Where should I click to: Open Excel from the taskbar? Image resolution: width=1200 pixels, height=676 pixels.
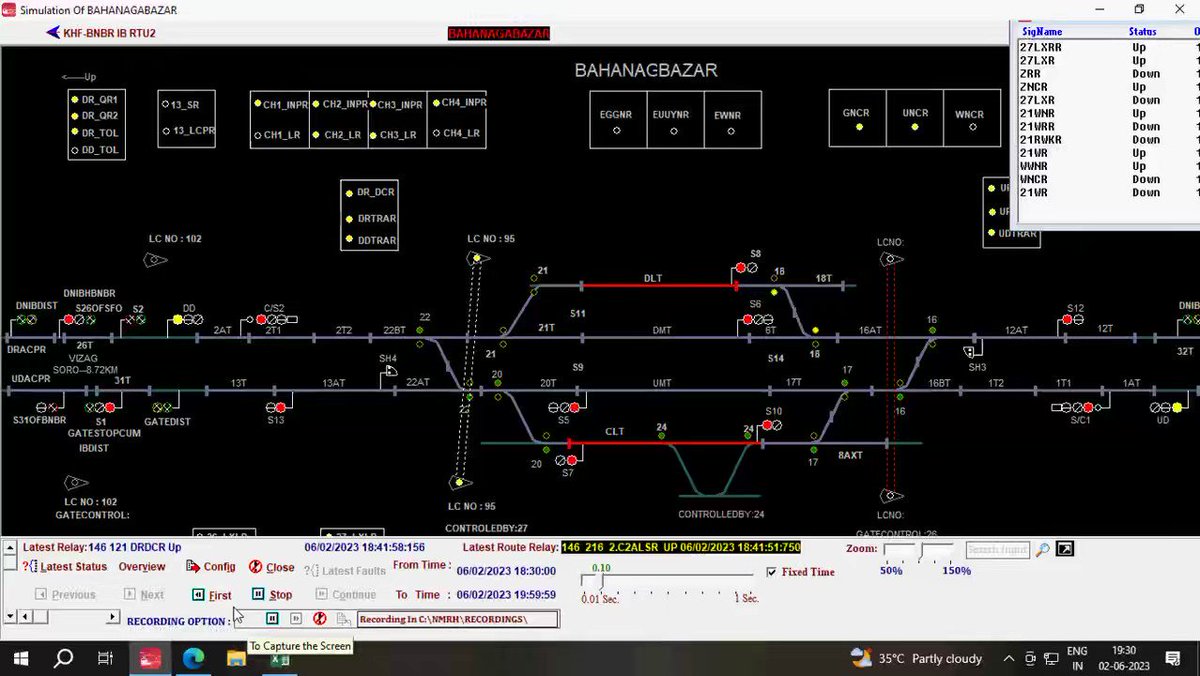click(x=279, y=658)
